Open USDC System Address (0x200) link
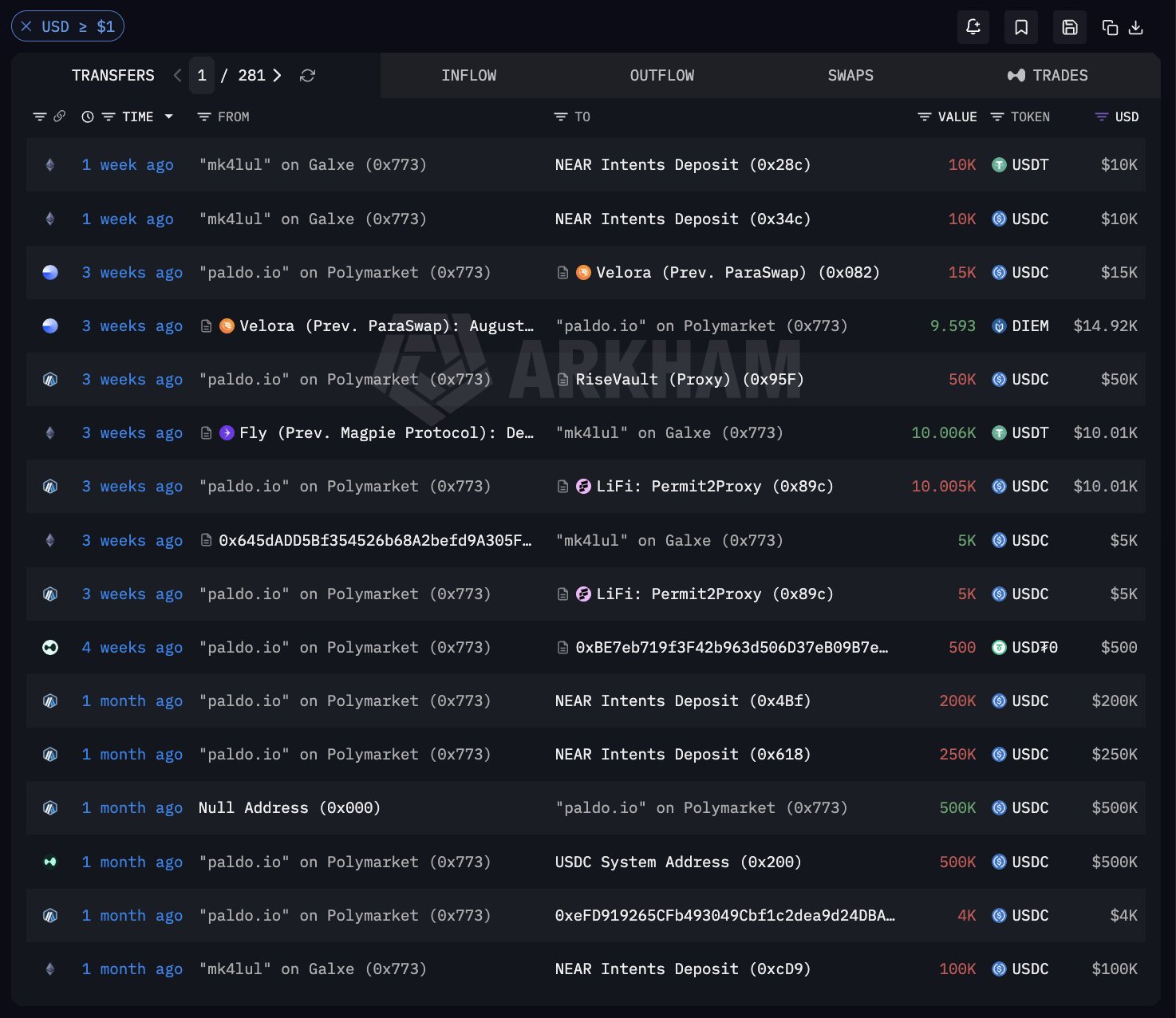 pyautogui.click(x=678, y=862)
